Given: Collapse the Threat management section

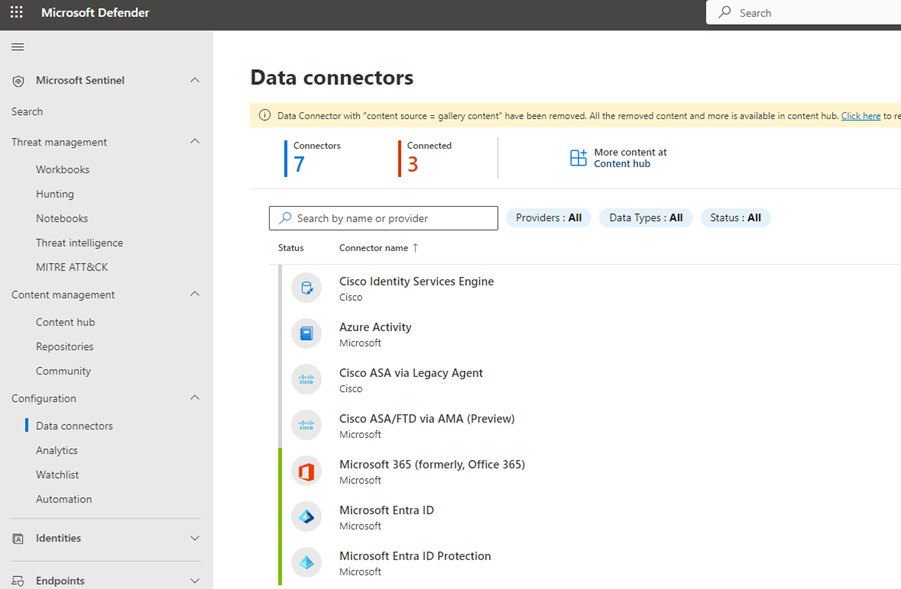Looking at the screenshot, I should pos(195,140).
